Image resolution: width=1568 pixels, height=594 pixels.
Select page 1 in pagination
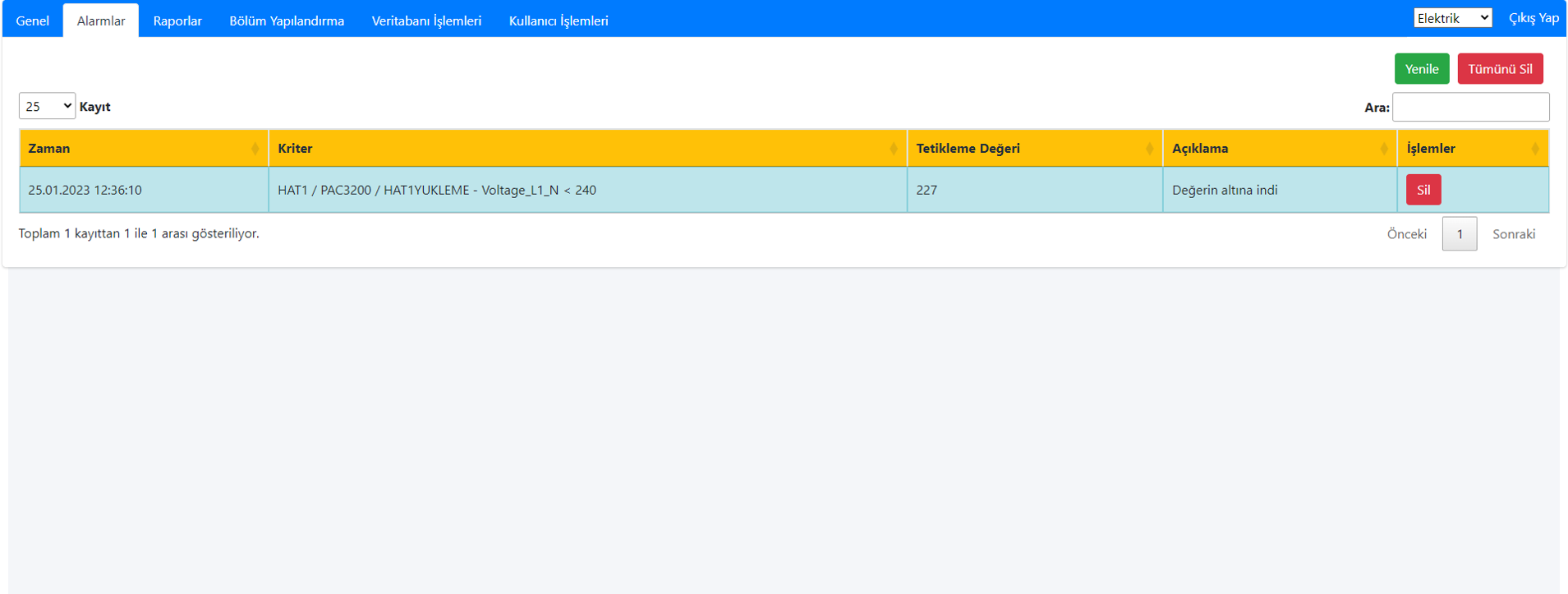pos(1460,234)
